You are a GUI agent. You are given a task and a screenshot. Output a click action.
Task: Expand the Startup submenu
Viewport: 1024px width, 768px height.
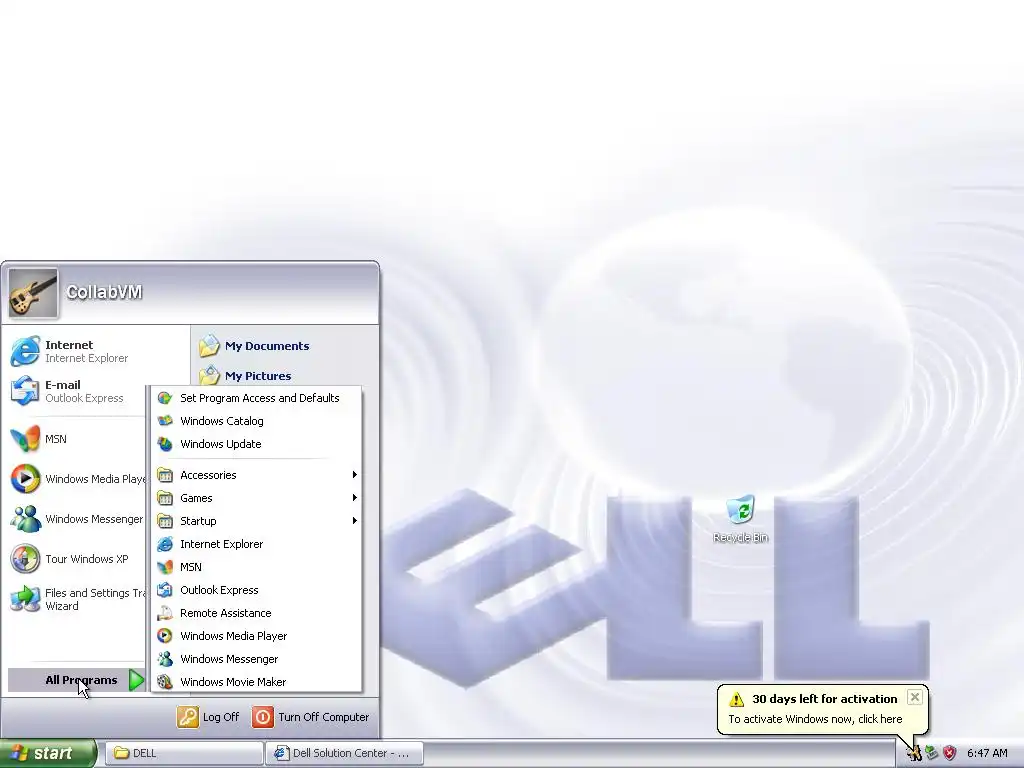(x=257, y=520)
